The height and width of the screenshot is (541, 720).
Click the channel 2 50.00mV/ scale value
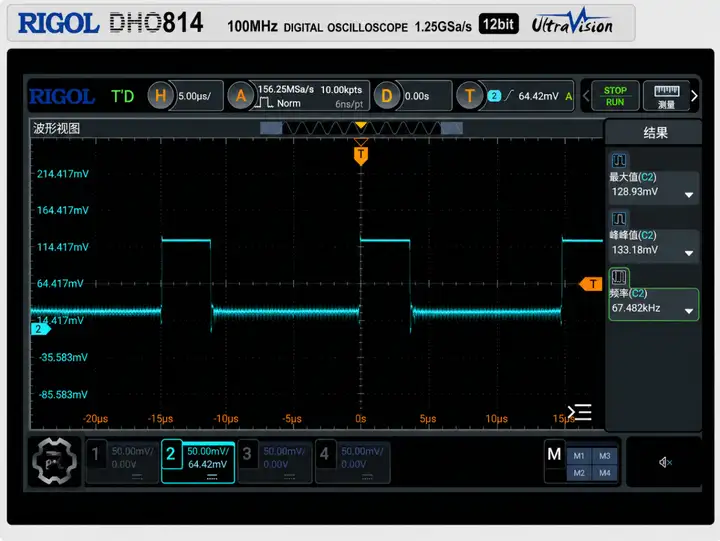coord(208,451)
